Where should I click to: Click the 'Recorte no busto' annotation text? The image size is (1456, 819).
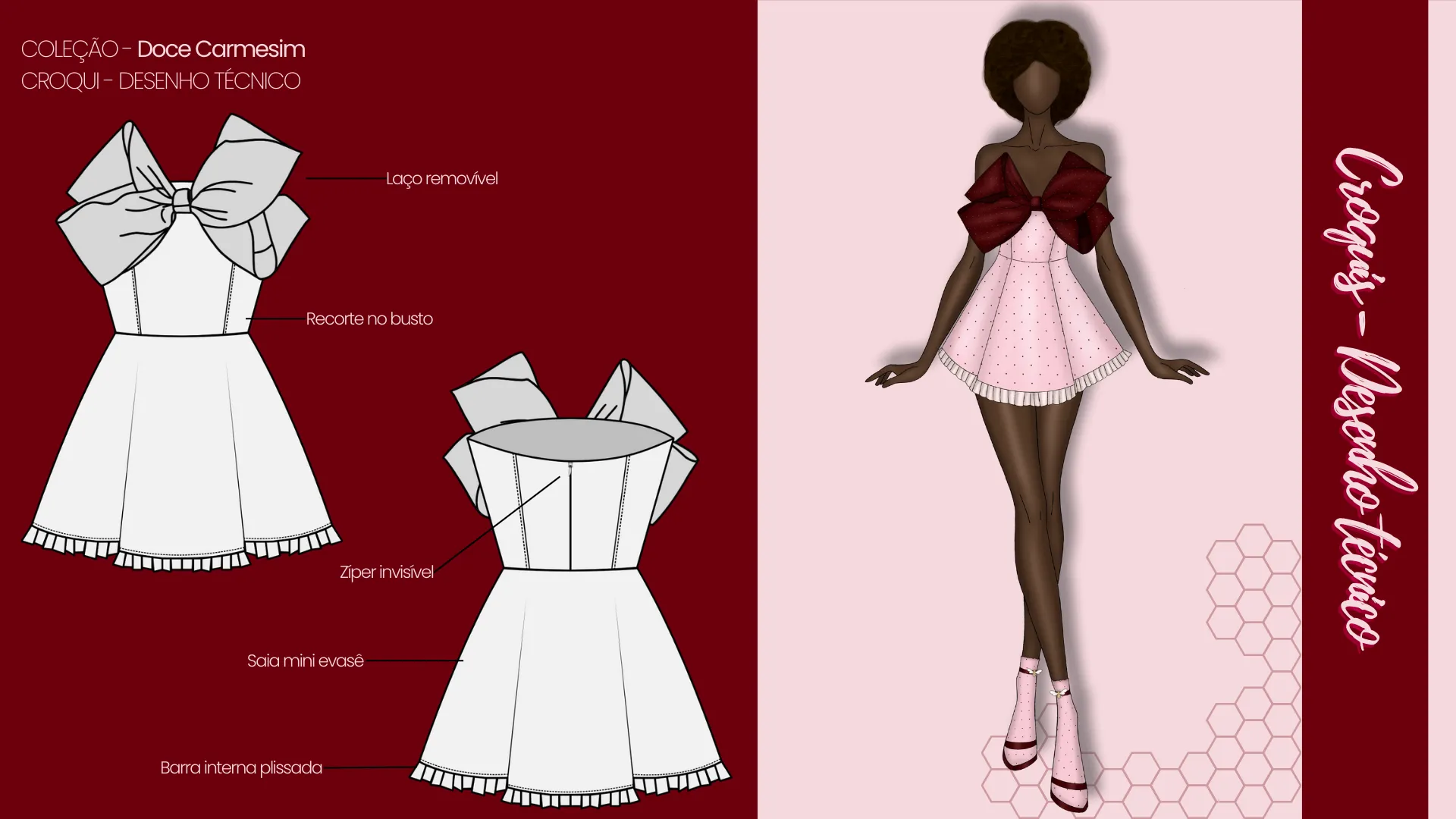[369, 319]
